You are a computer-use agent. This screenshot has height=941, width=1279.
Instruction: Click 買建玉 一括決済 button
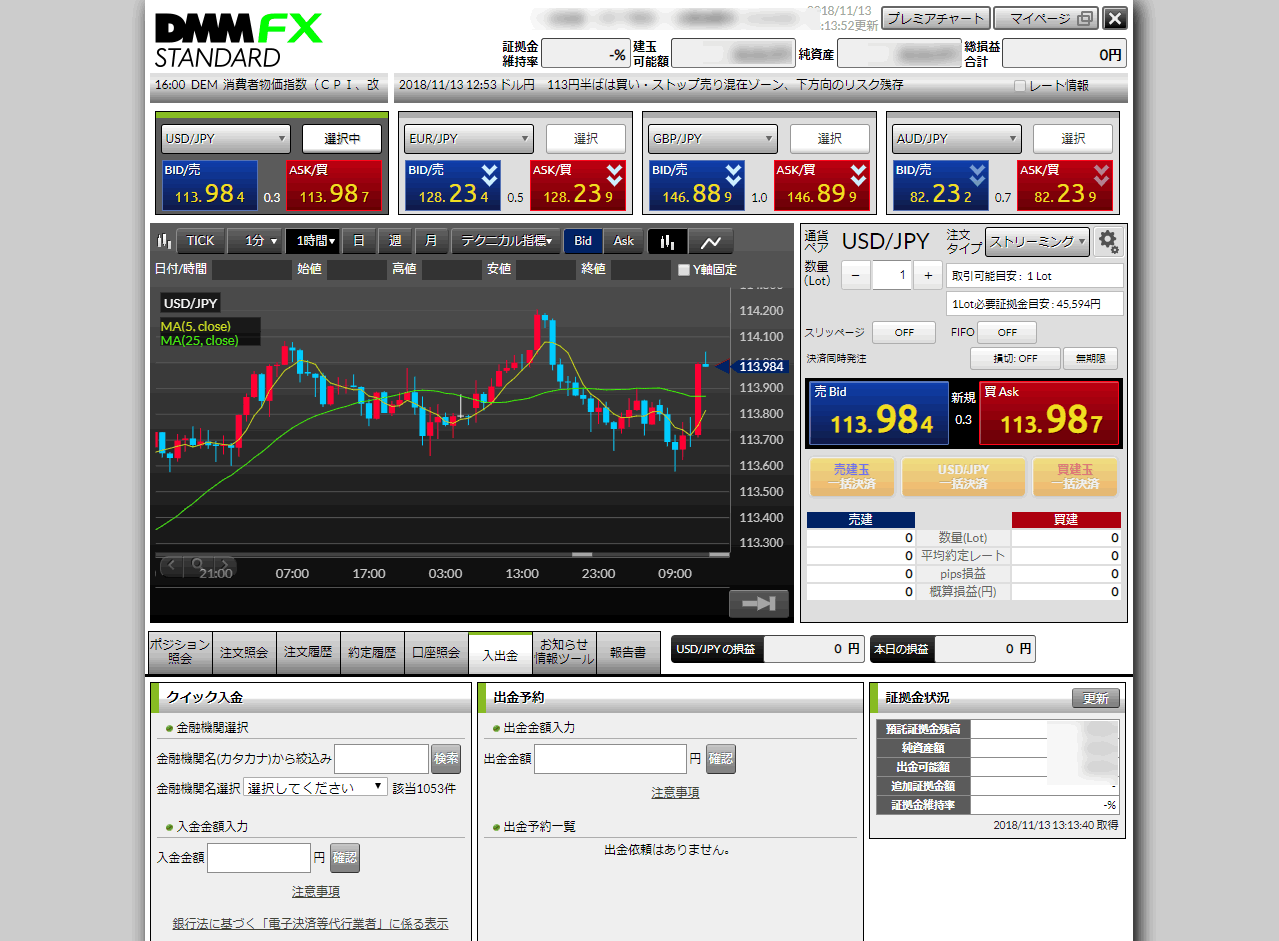pos(1076,476)
